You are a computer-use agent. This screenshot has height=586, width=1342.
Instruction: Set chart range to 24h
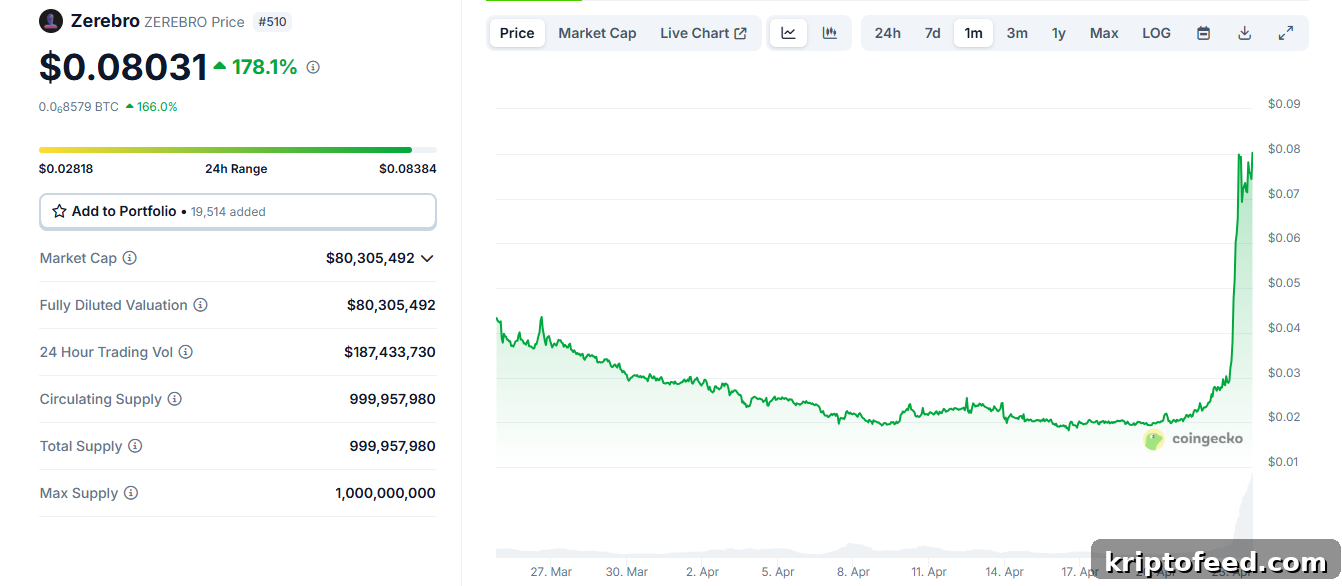click(x=888, y=33)
